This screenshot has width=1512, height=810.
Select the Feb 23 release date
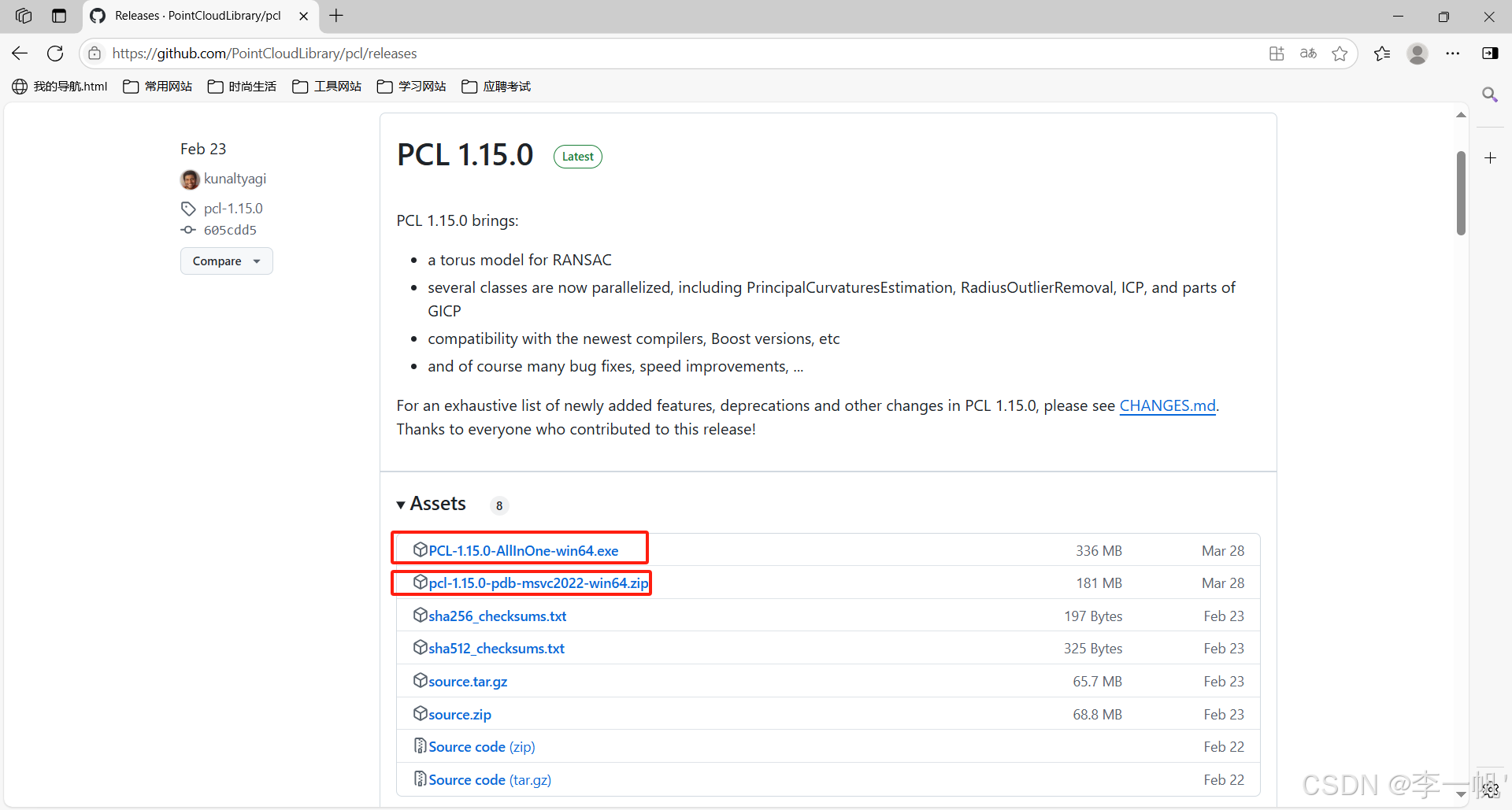click(203, 149)
